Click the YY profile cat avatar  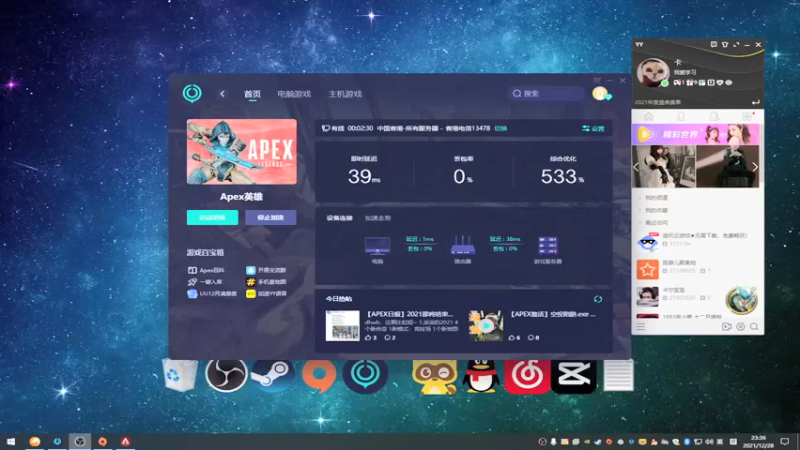653,72
